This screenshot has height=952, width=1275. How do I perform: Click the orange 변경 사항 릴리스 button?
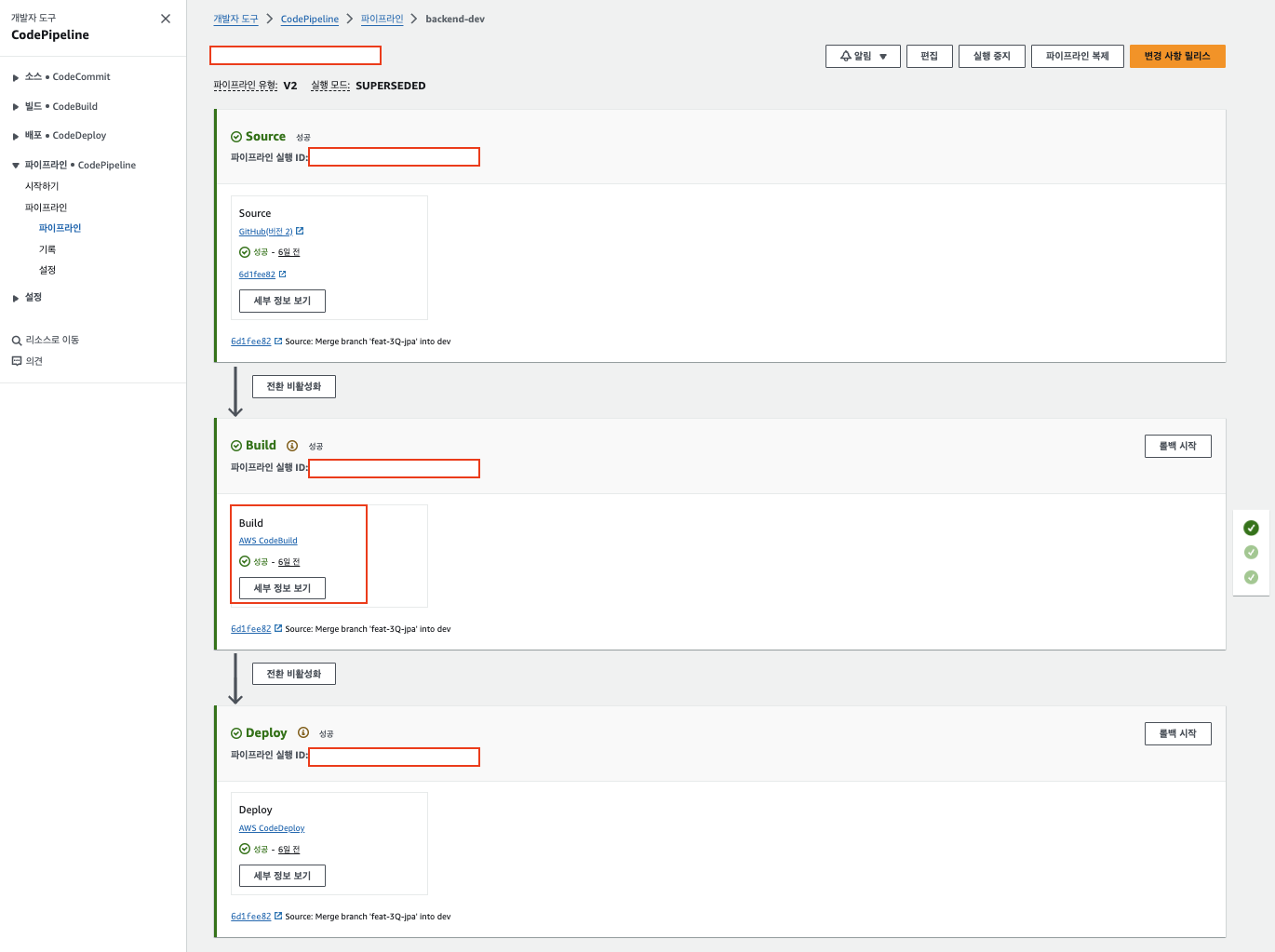(1177, 57)
